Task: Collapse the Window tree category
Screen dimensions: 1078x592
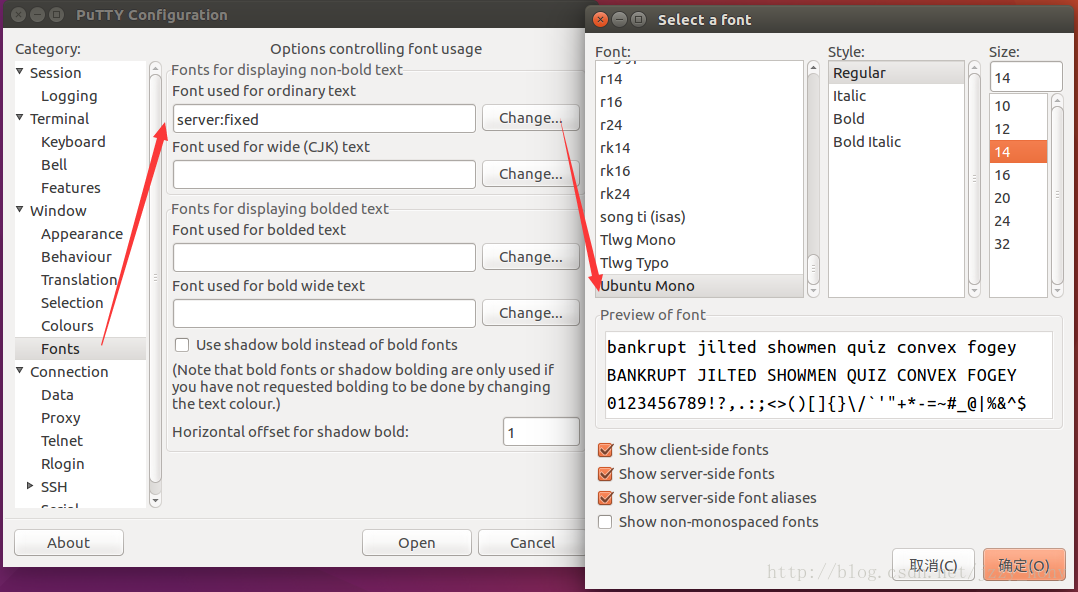Action: [20, 210]
